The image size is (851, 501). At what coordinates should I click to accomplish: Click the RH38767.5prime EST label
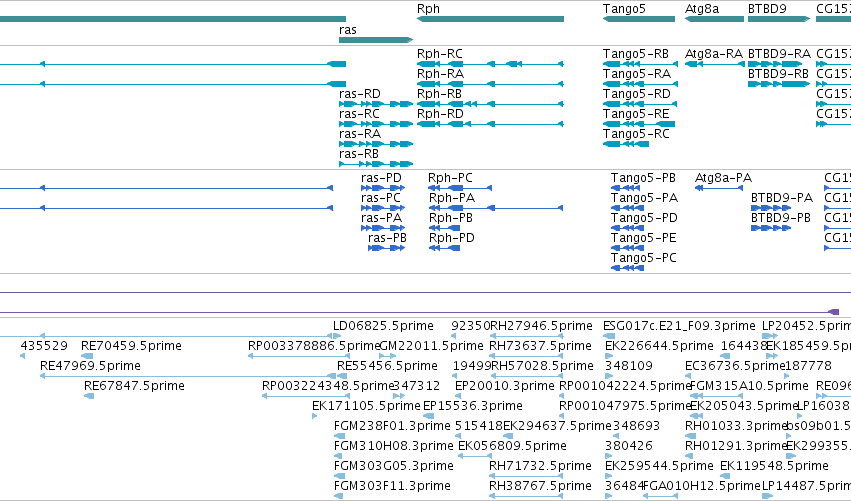541,486
